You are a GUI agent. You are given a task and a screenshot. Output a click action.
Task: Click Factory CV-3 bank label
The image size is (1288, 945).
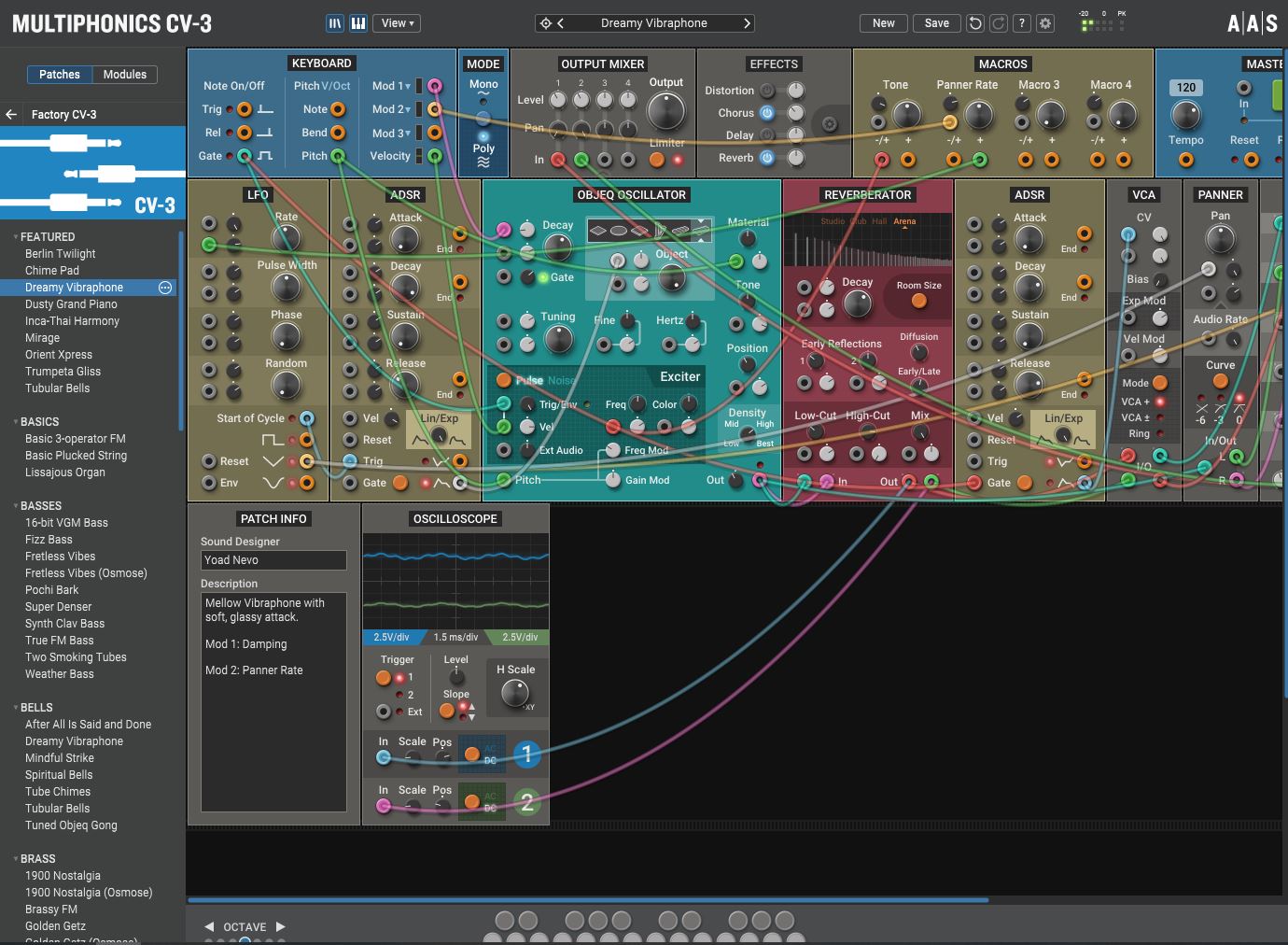click(63, 115)
